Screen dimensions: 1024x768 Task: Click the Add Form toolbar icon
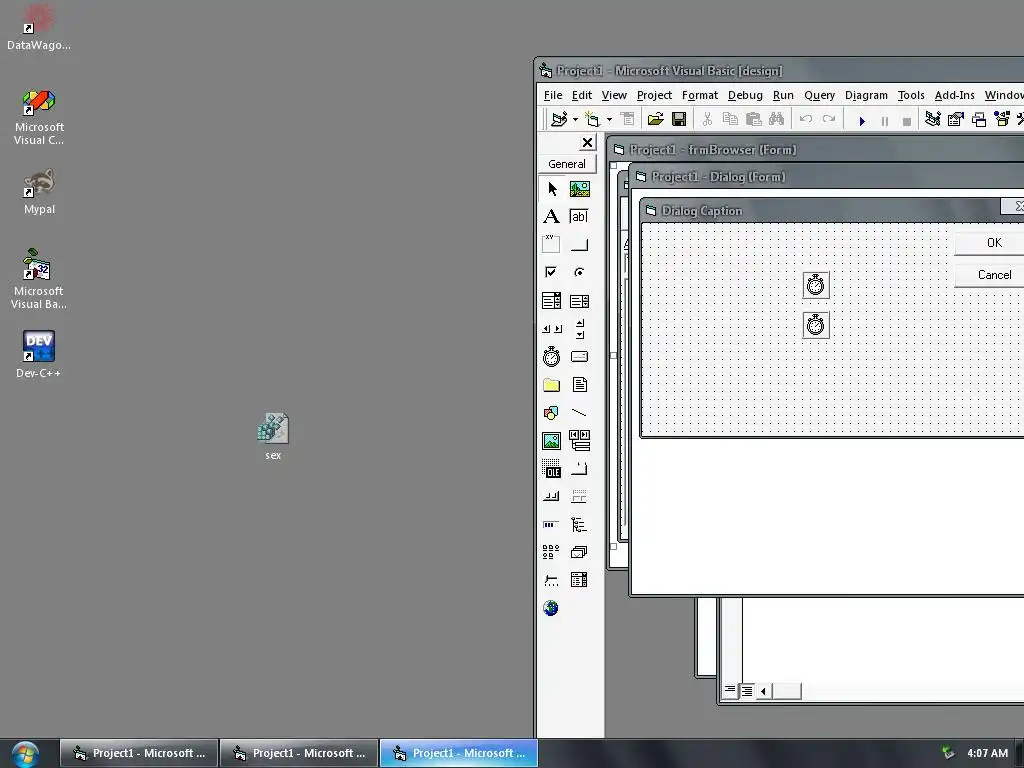coord(592,119)
